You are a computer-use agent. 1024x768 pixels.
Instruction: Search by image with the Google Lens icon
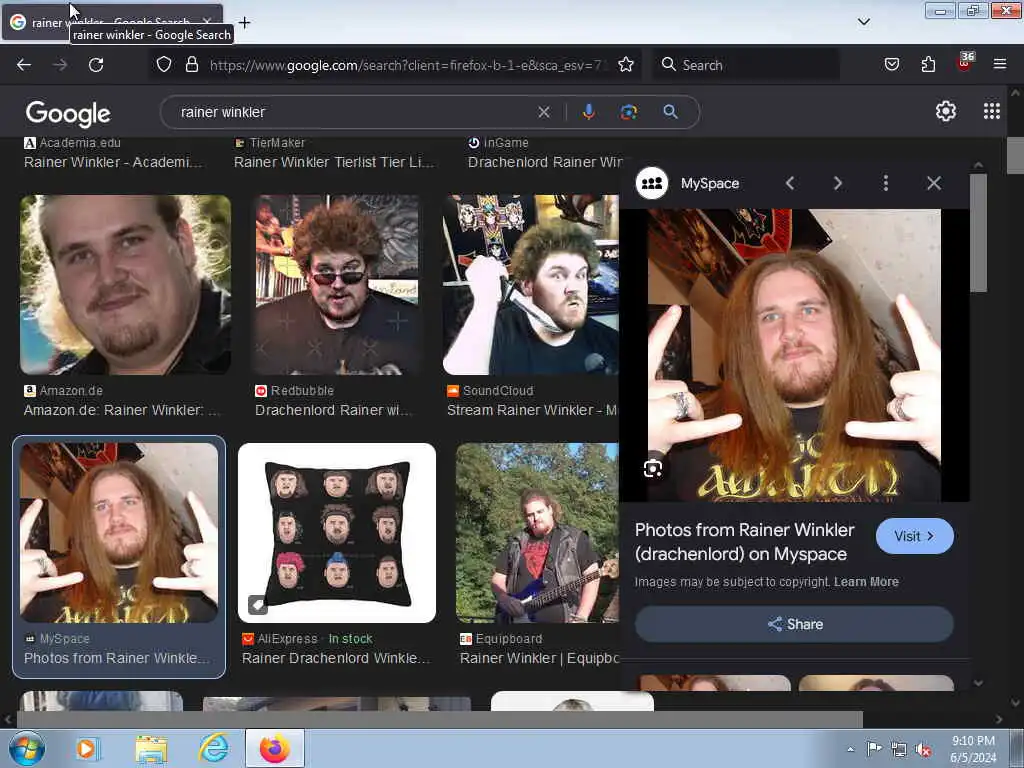pos(628,112)
